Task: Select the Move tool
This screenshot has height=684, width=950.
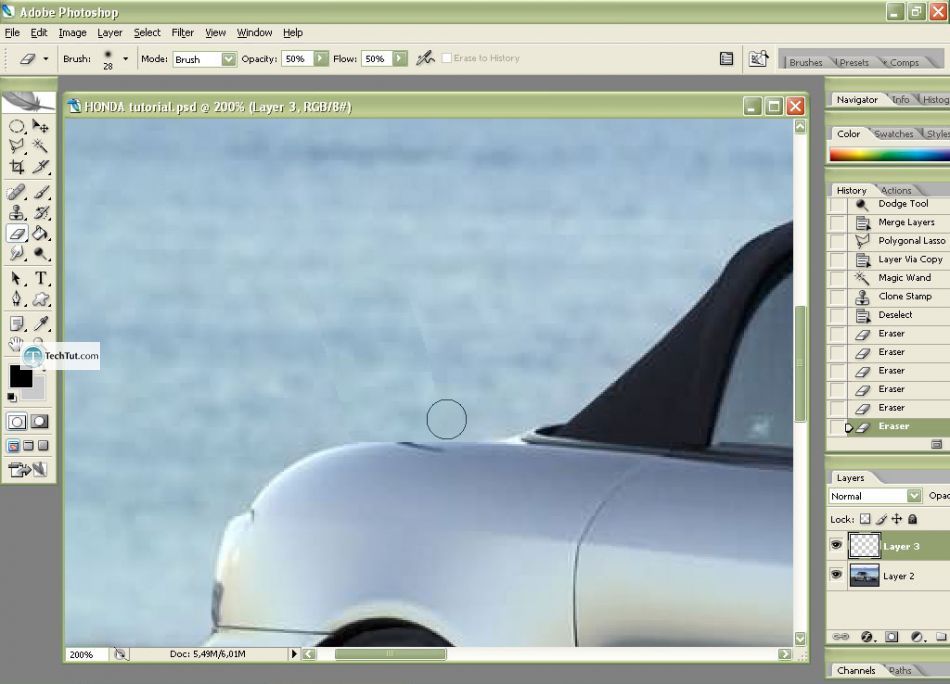Action: (41, 126)
